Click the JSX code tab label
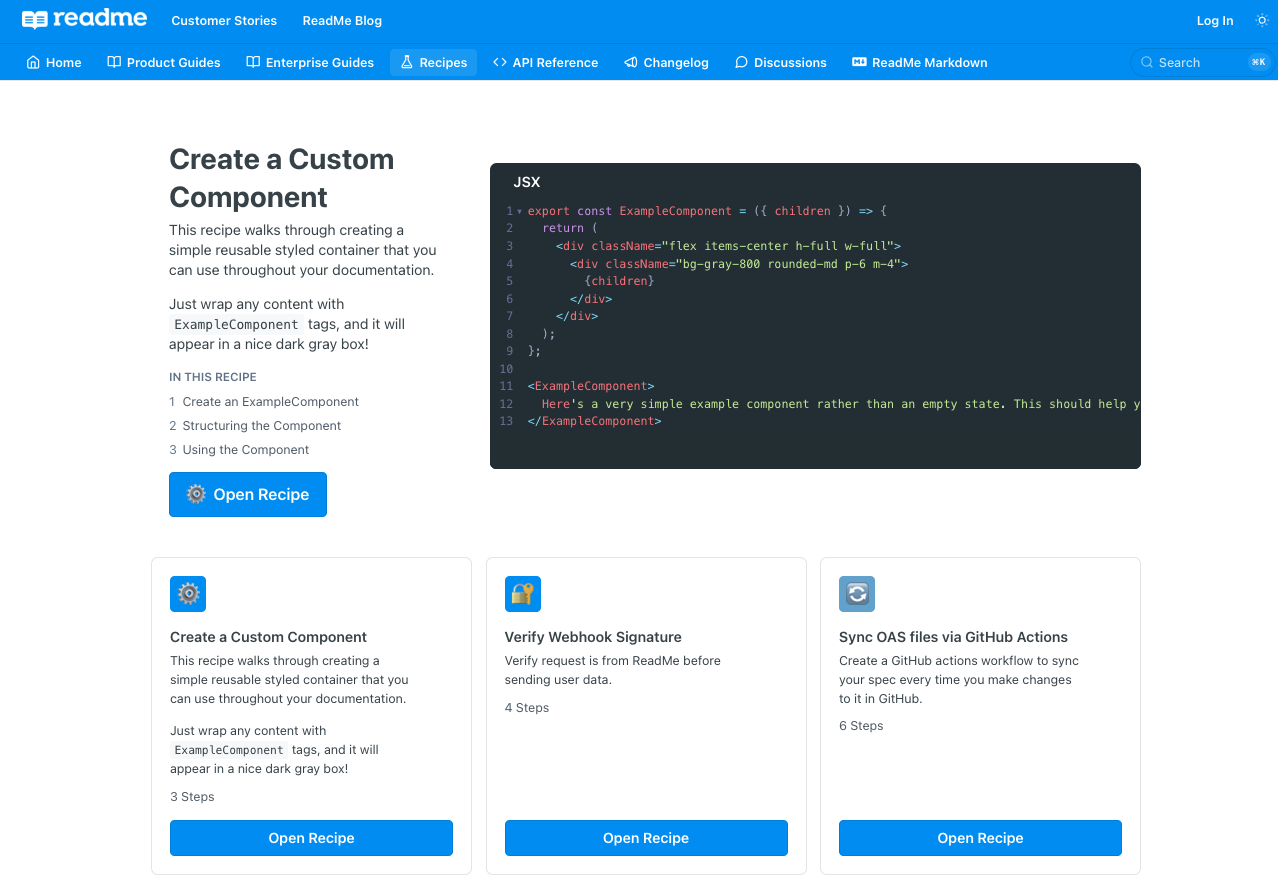This screenshot has width=1278, height=884. coord(526,182)
